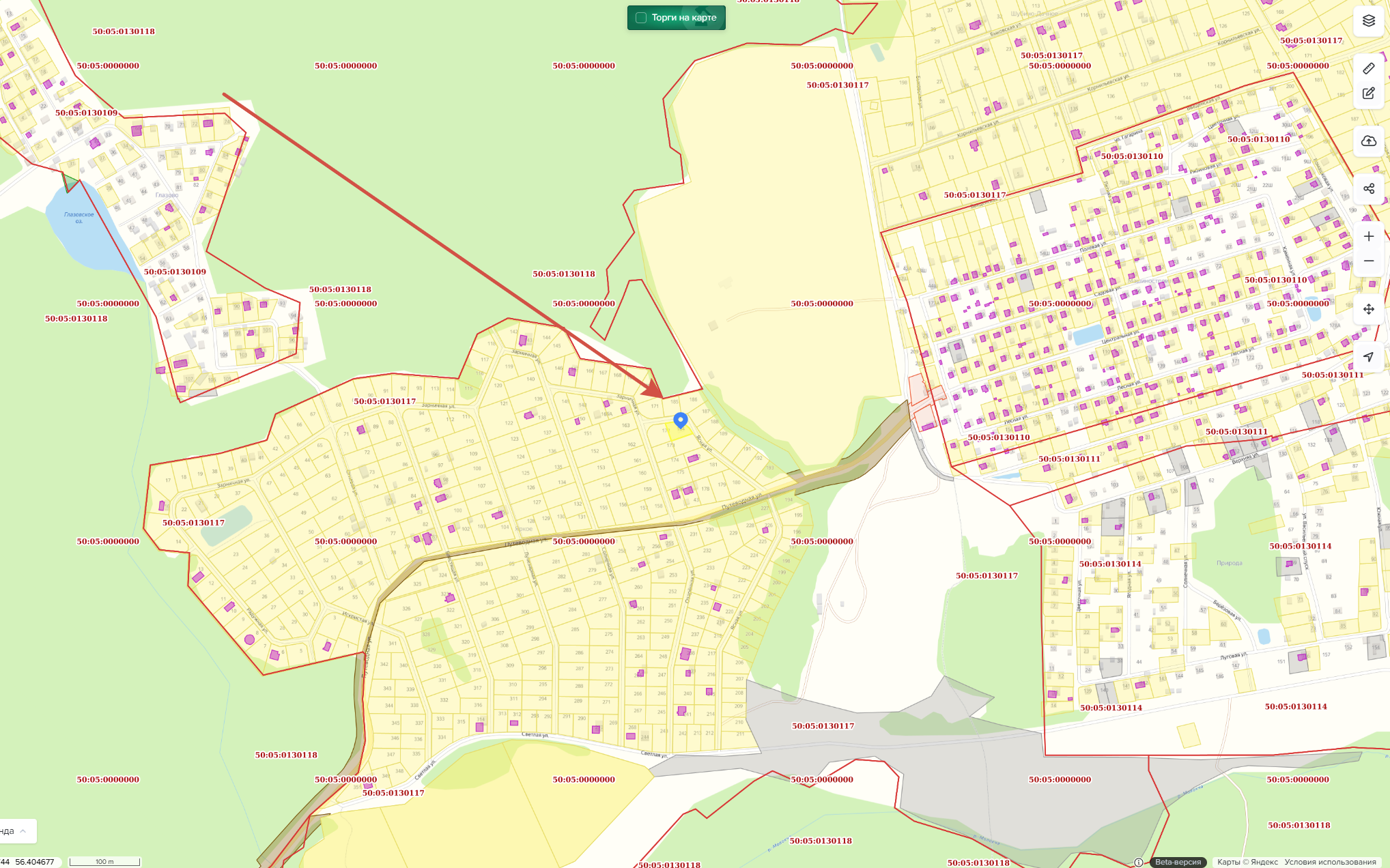
Task: Open 'Карты © Яндекс' attribution link
Action: tap(1247, 862)
